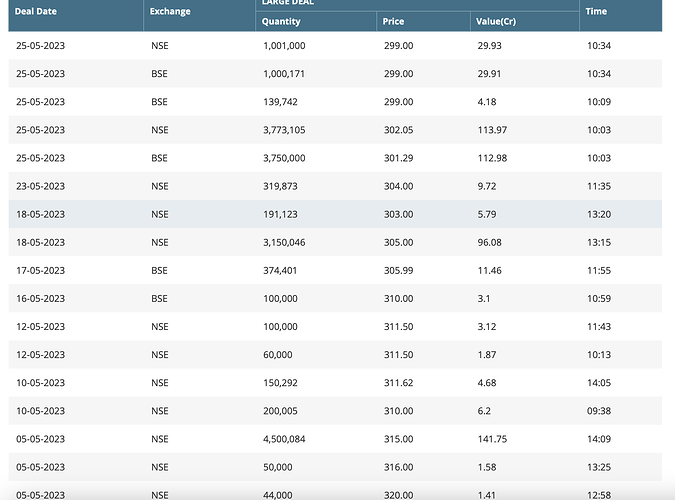
Task: Select the 23-05-2023 deal date cell
Action: pyautogui.click(x=40, y=186)
